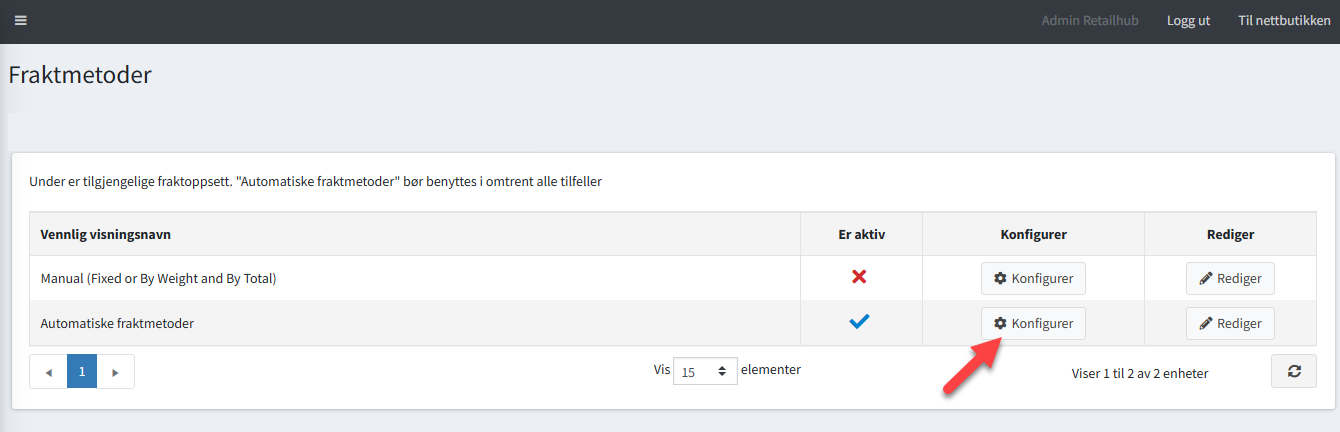This screenshot has height=432, width=1340.
Task: Click red X status for Manual method
Action: (859, 277)
